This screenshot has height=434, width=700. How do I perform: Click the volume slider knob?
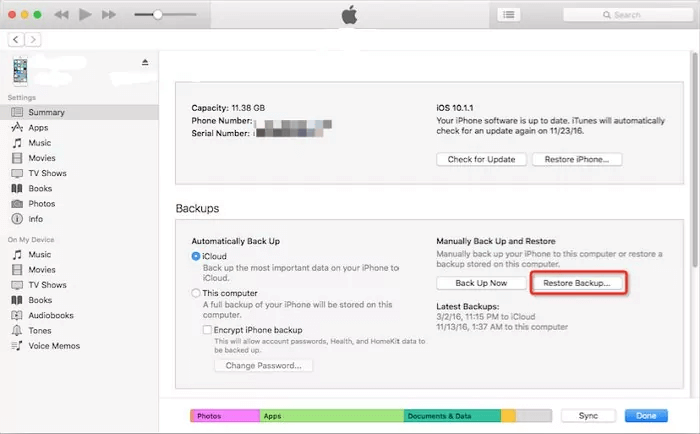pyautogui.click(x=158, y=15)
